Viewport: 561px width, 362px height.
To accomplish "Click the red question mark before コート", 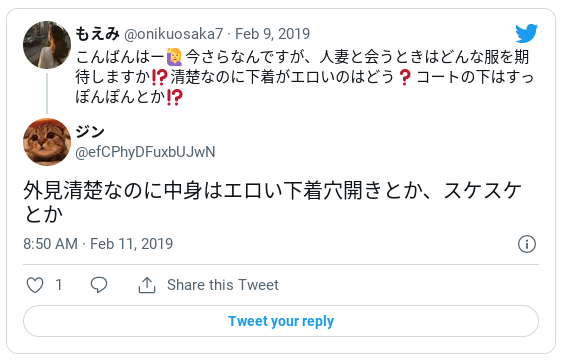I will pyautogui.click(x=405, y=77).
